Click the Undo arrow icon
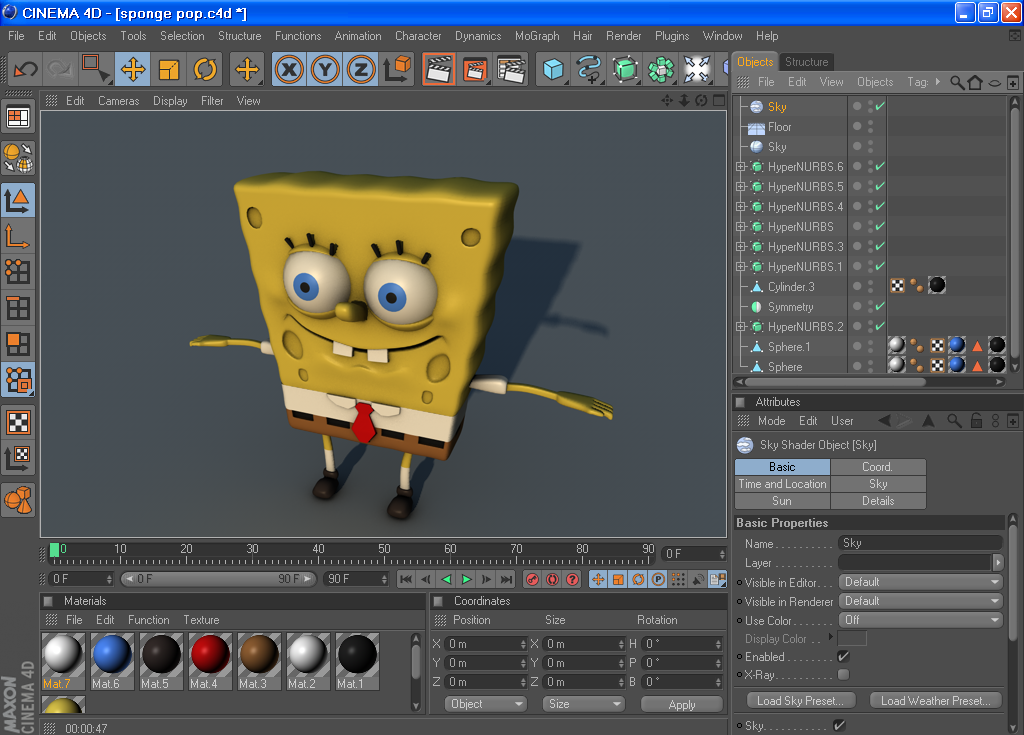 (x=26, y=69)
